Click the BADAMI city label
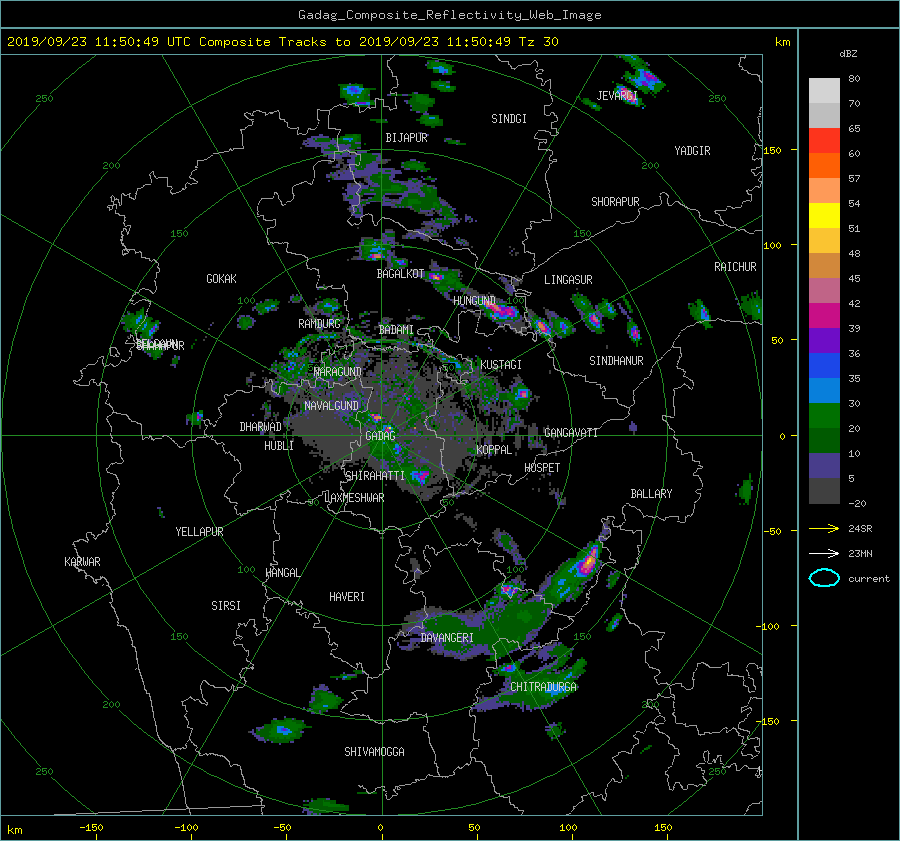The width and height of the screenshot is (900, 841). pos(396,330)
